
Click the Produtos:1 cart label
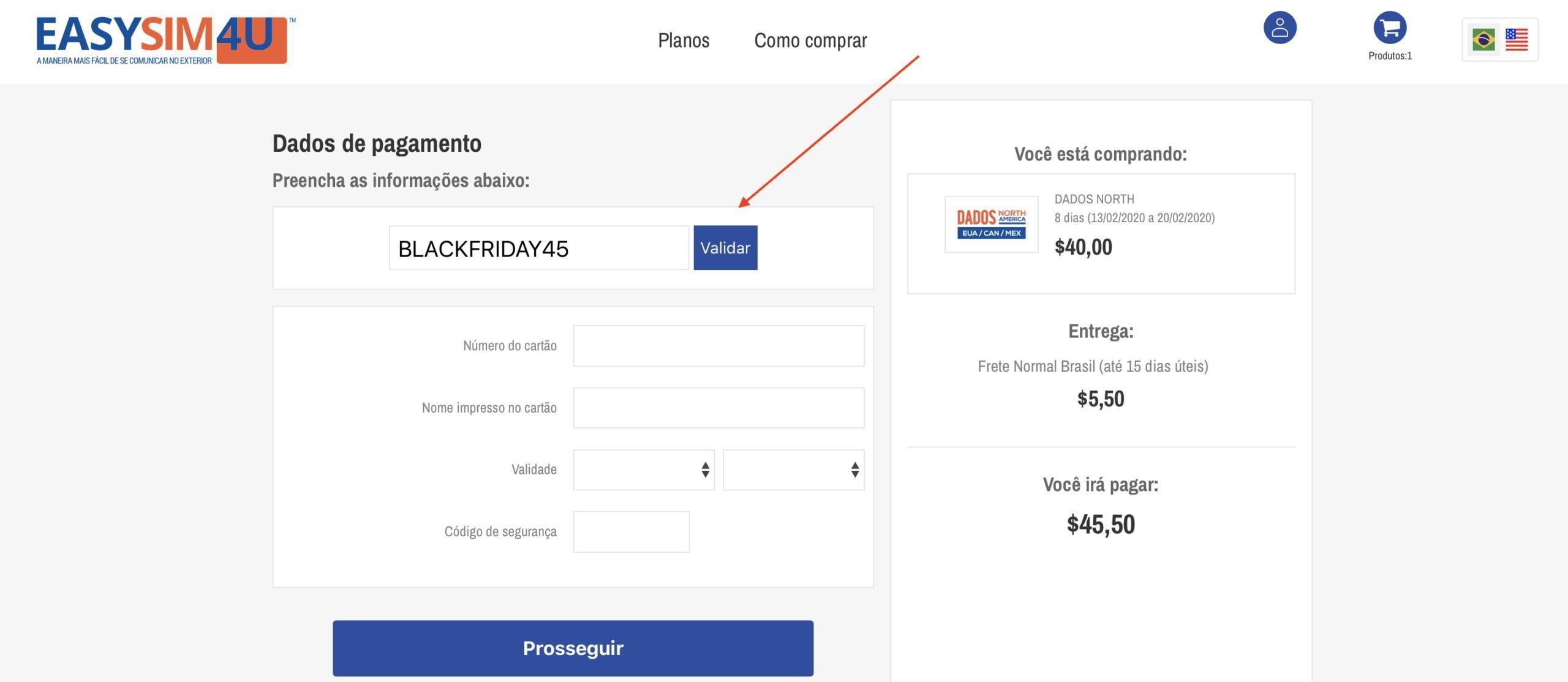coord(1390,56)
